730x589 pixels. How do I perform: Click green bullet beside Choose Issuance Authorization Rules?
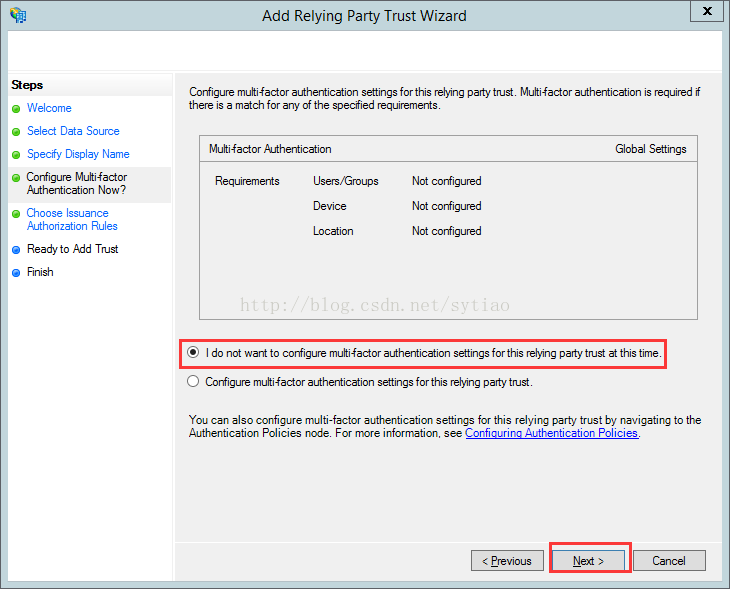pos(16,214)
